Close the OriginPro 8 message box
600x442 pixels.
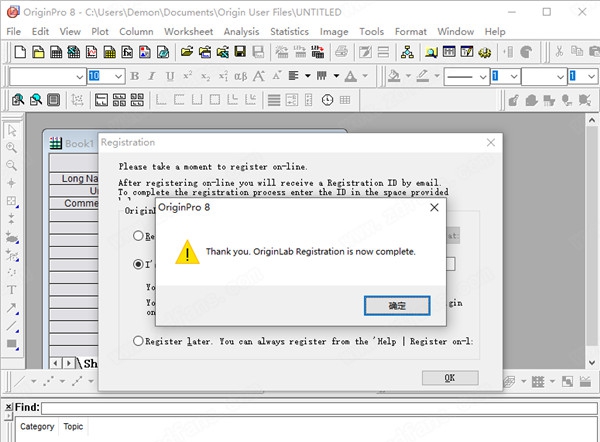pyautogui.click(x=434, y=207)
